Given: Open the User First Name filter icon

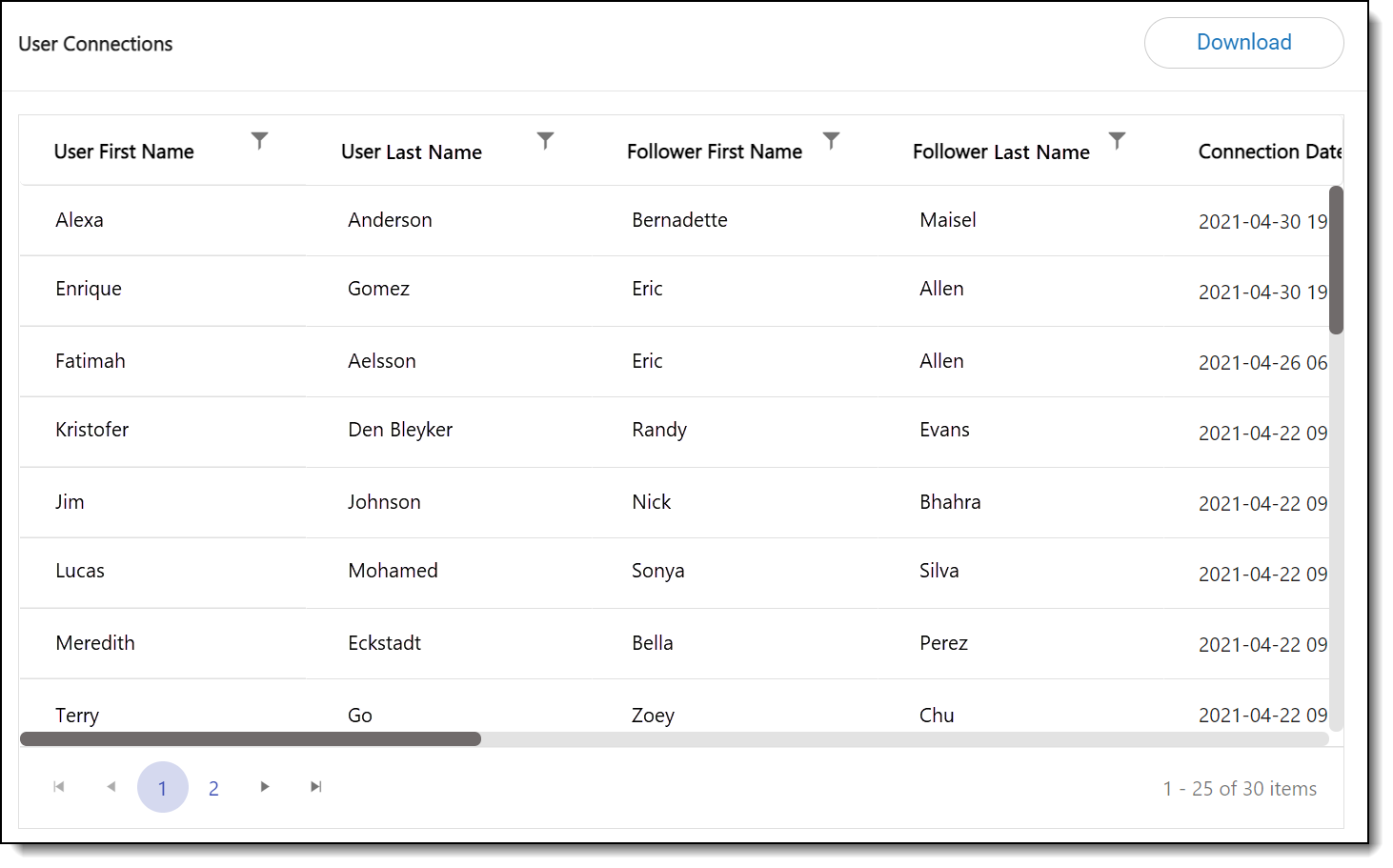Looking at the screenshot, I should tap(259, 141).
